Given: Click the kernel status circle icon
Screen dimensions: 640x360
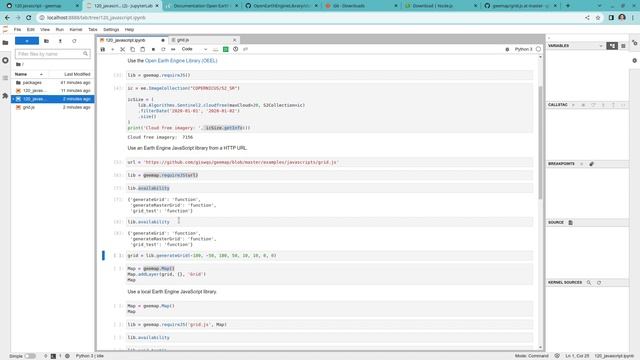Looking at the screenshot, I should 538,49.
